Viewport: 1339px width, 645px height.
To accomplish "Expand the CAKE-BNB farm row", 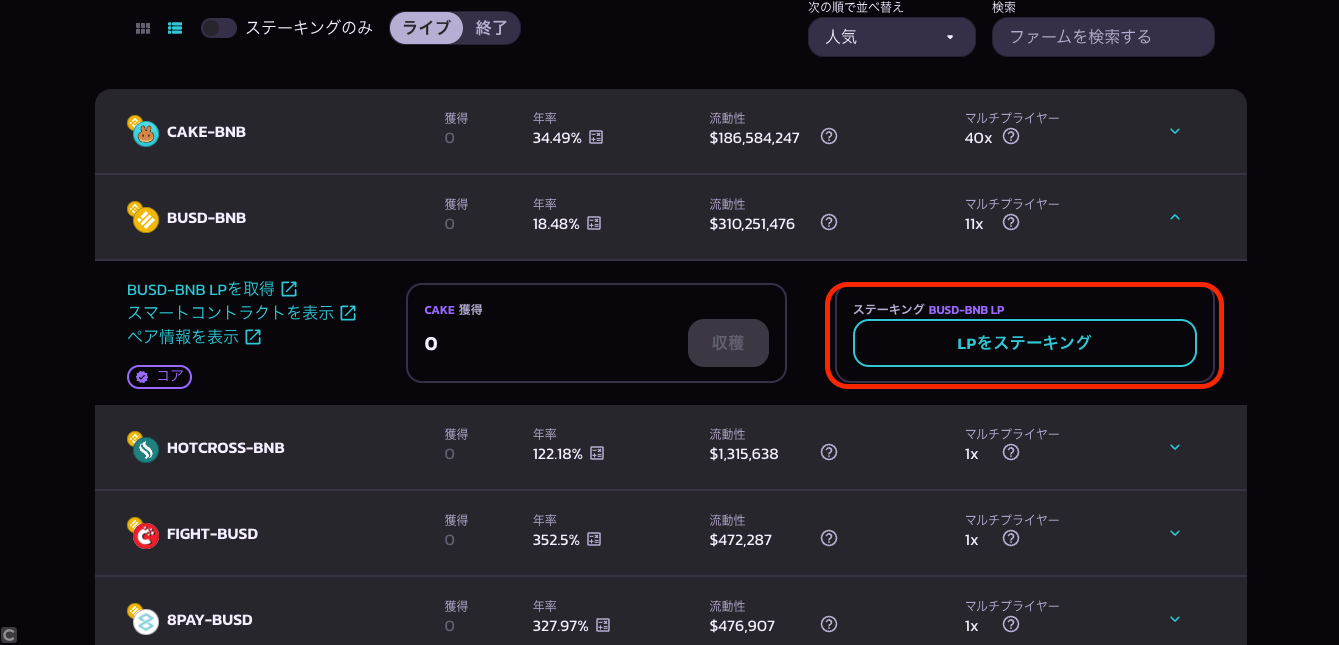I will coord(1175,131).
